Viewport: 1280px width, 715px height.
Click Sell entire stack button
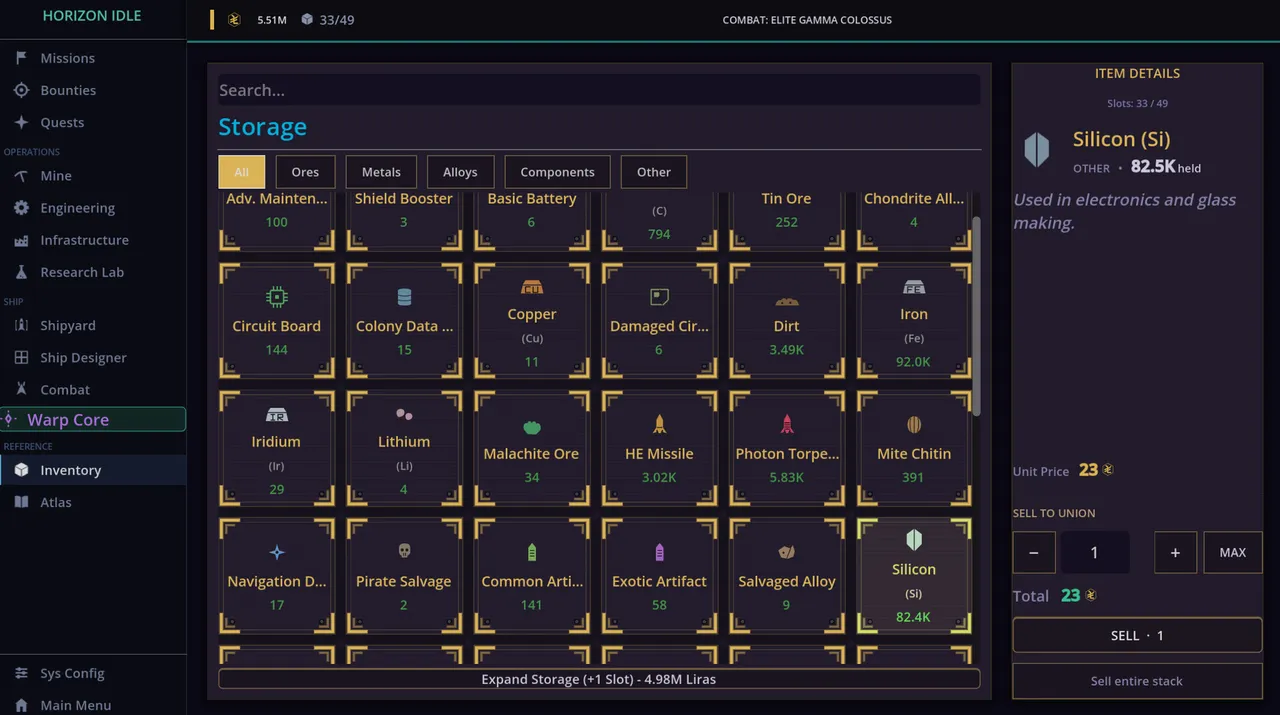(x=1137, y=681)
